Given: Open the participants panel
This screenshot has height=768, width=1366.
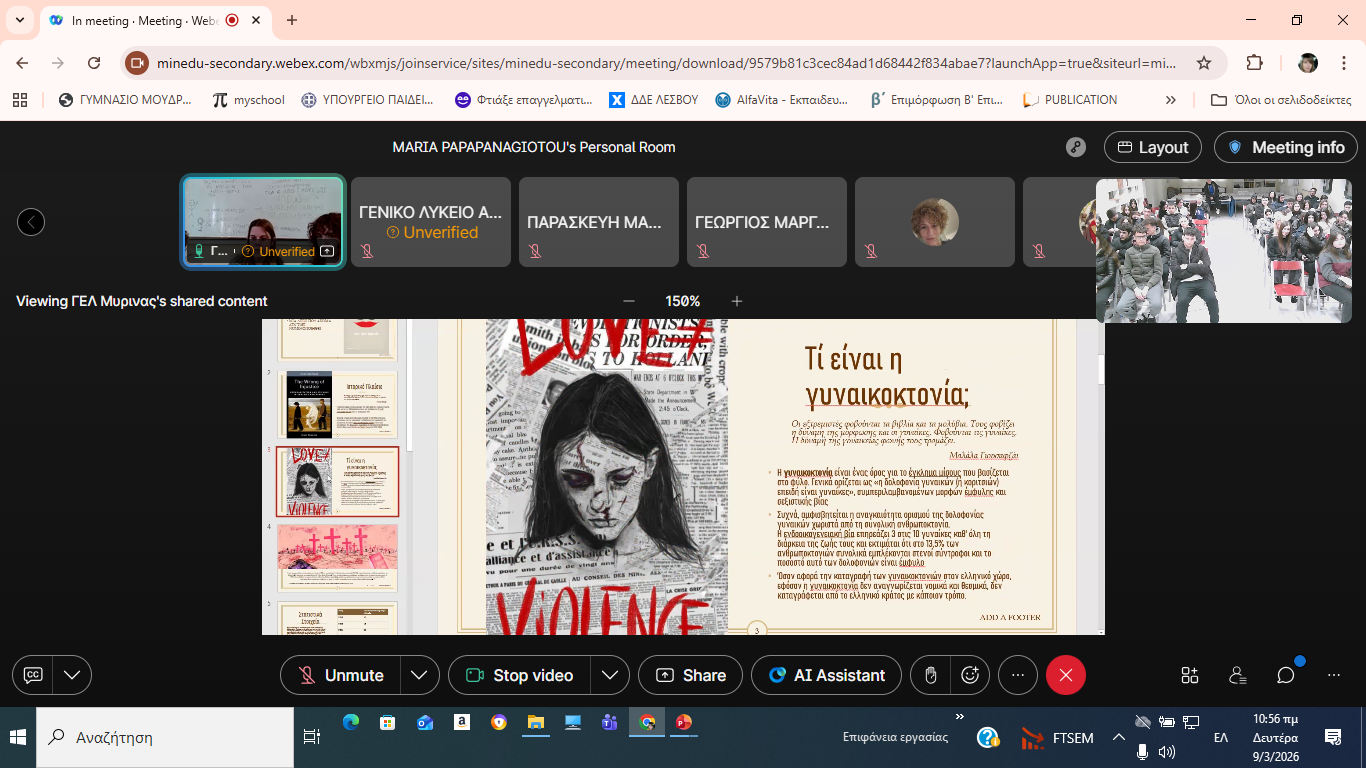Looking at the screenshot, I should 1238,675.
